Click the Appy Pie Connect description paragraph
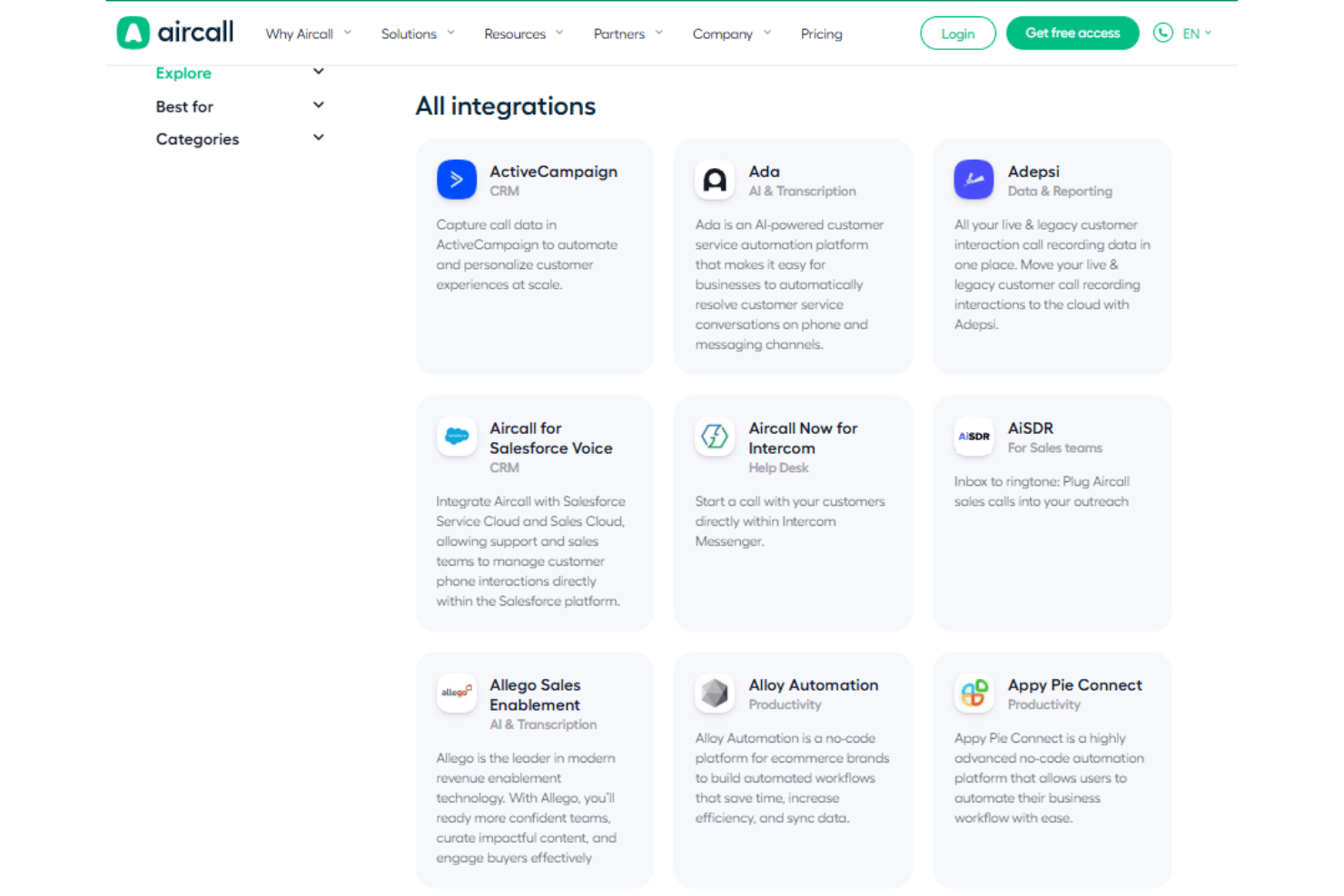The image size is (1344, 896). click(1049, 779)
